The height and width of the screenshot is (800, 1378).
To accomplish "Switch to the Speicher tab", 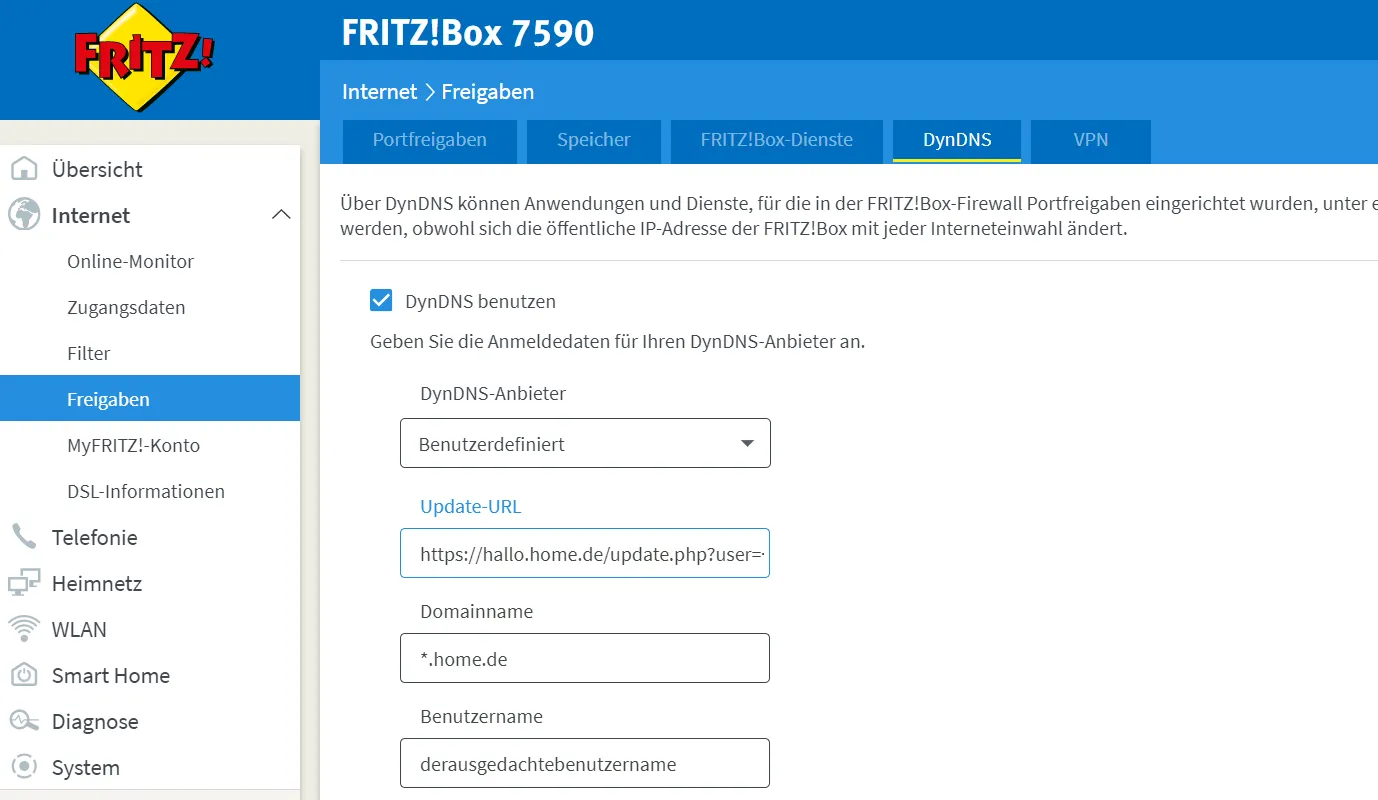I will [594, 140].
